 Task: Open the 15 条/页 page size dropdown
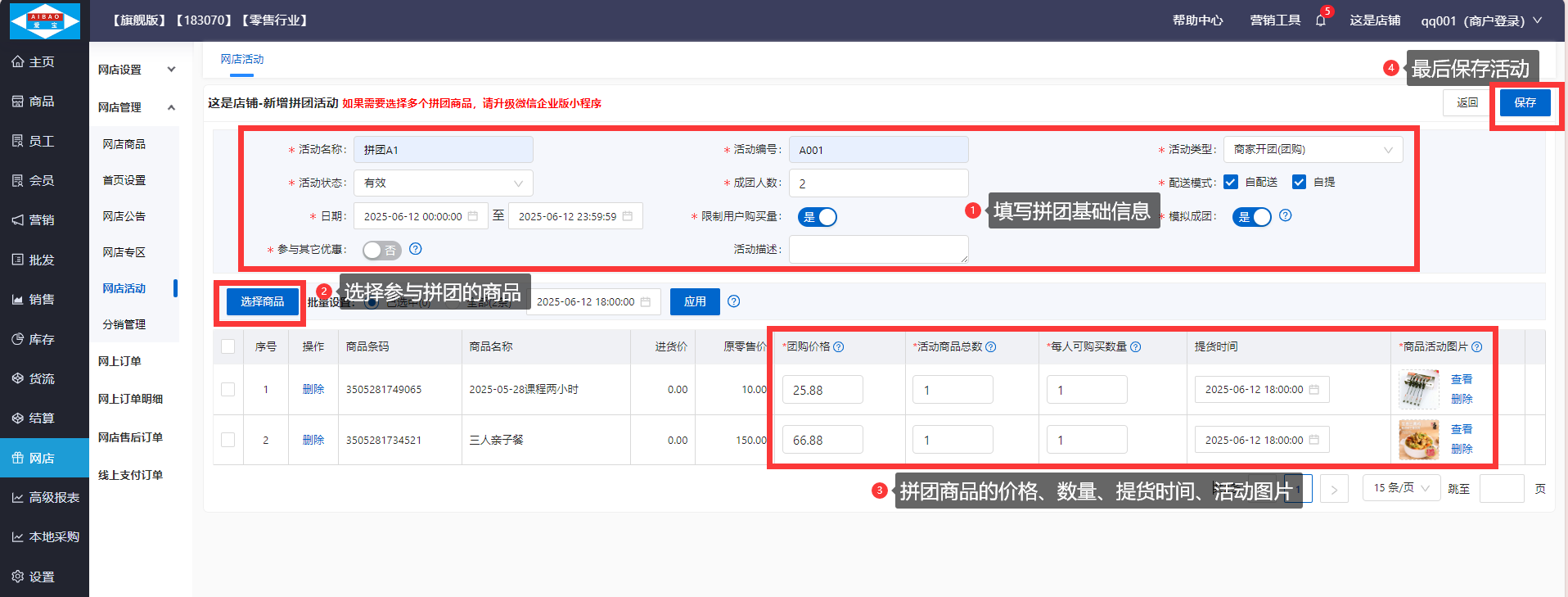click(1401, 488)
